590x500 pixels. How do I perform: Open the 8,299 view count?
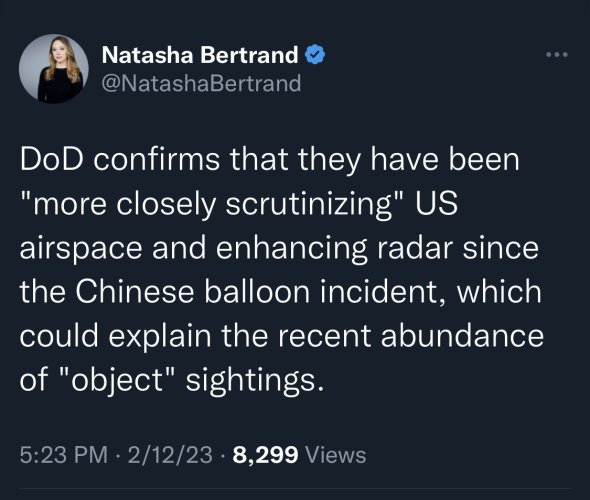click(265, 454)
